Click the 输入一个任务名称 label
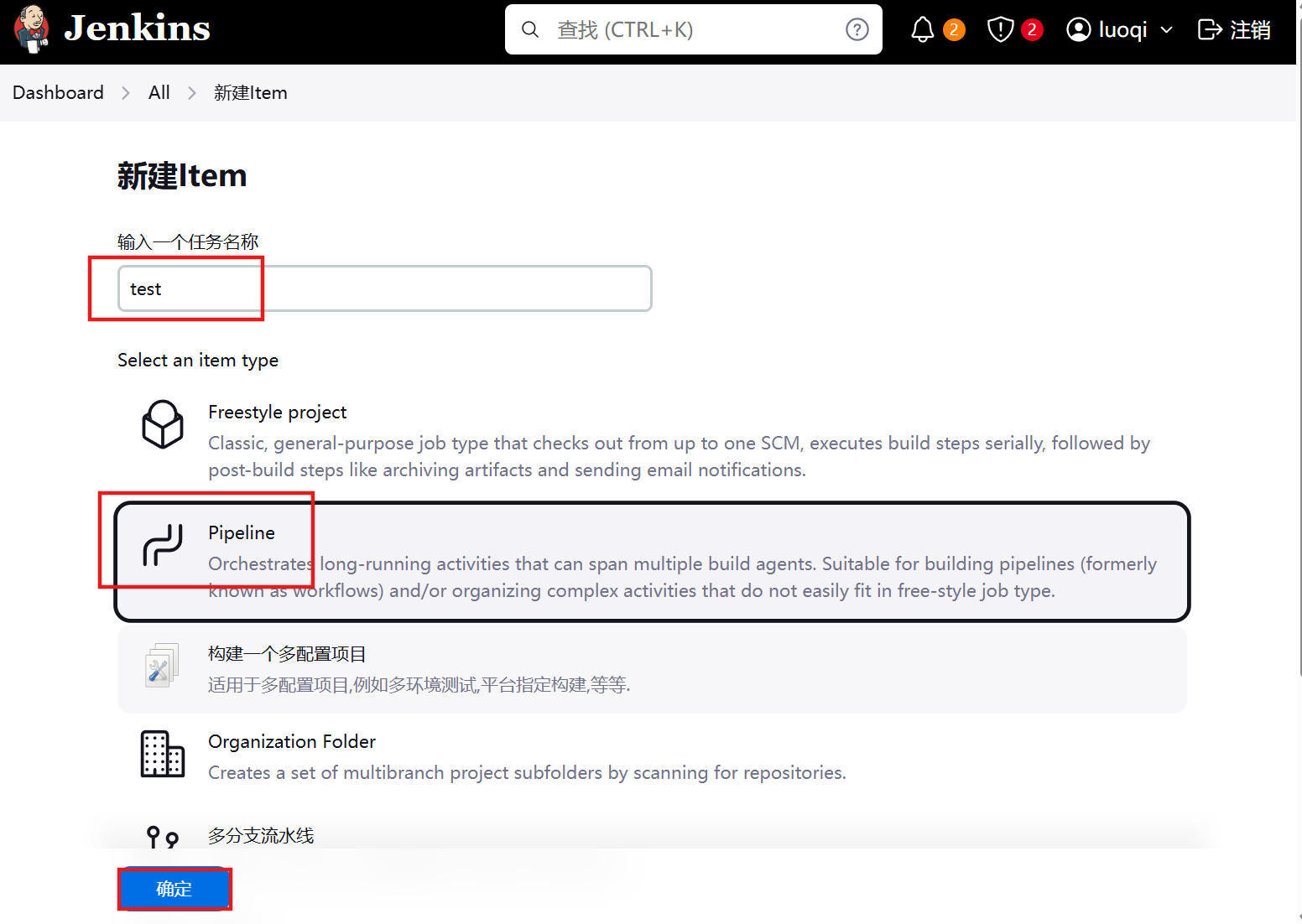This screenshot has height=924, width=1302. (188, 241)
